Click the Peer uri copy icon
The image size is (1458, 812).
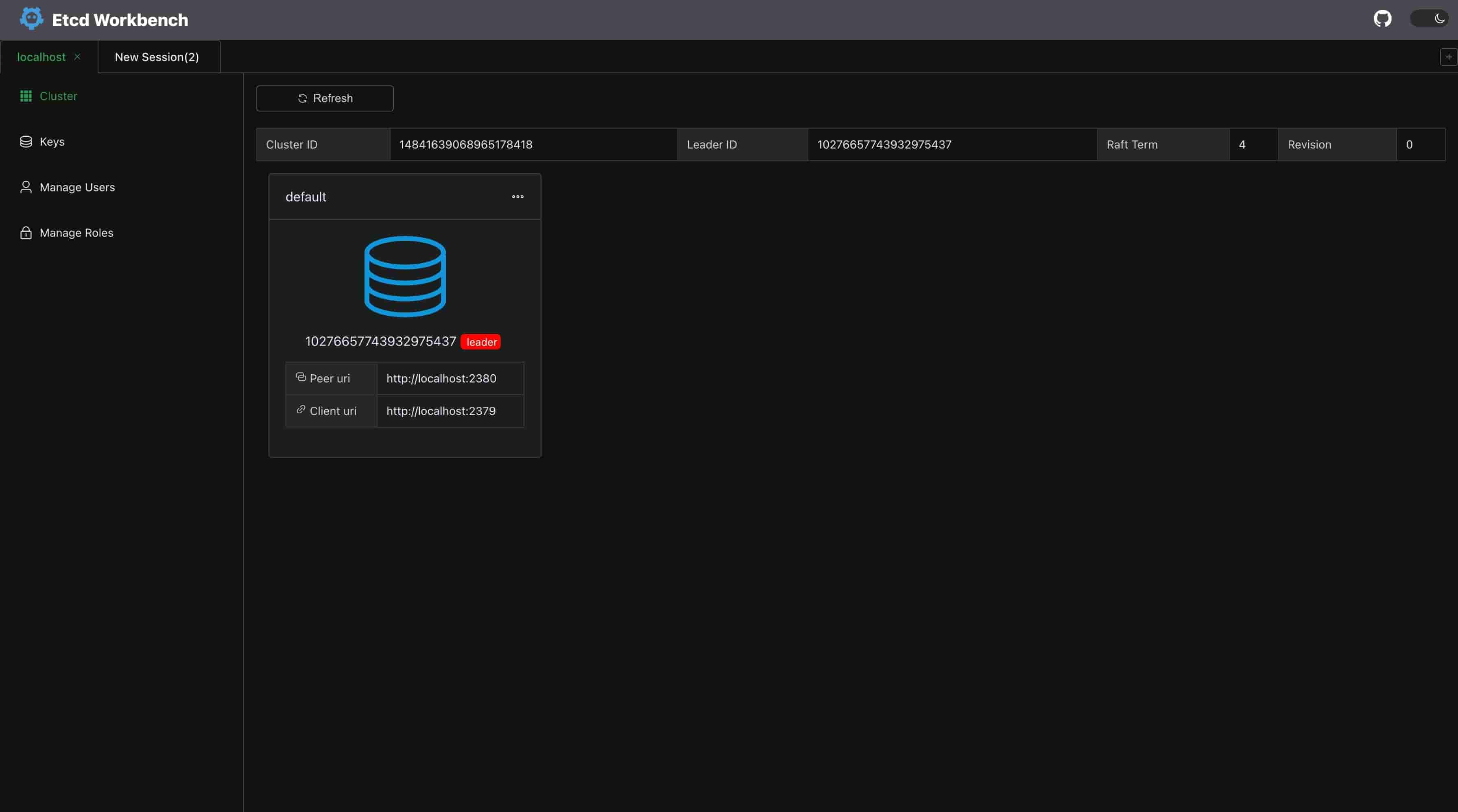(x=301, y=377)
